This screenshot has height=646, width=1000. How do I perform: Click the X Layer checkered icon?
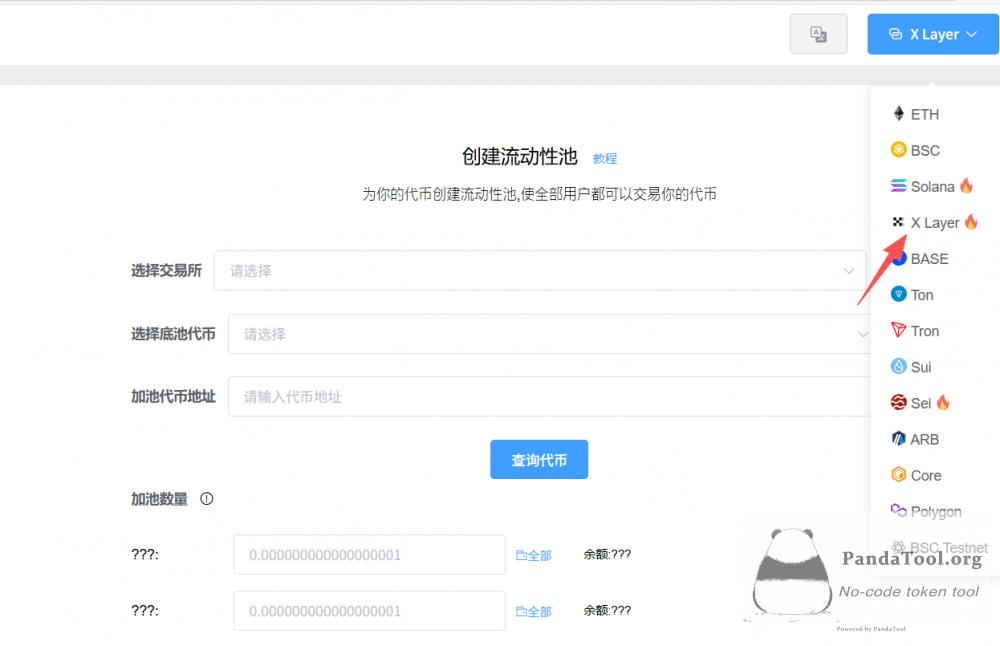tap(898, 221)
